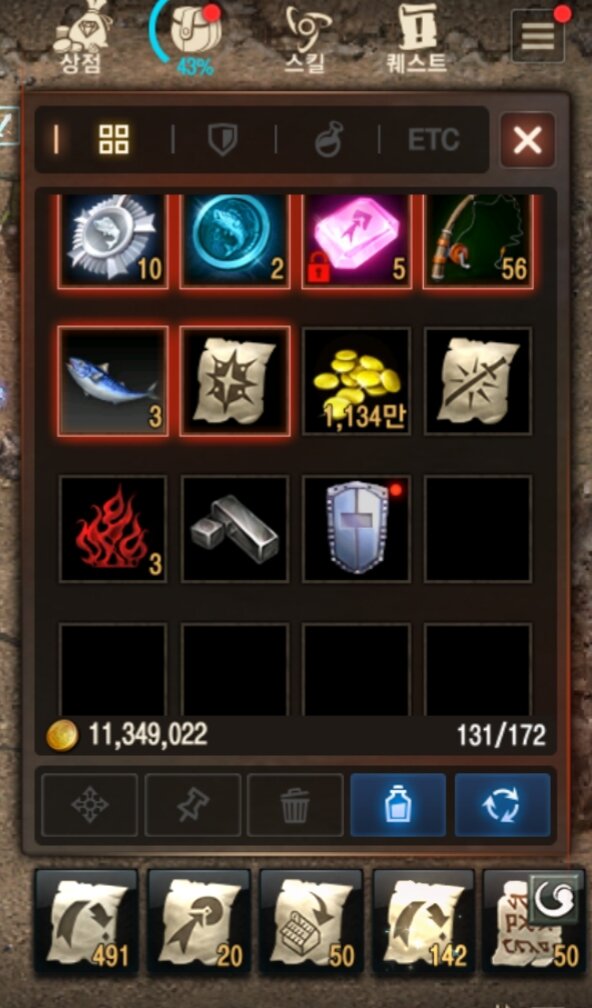Select the blue cross shield item
Image resolution: width=592 pixels, height=1008 pixels.
[356, 528]
